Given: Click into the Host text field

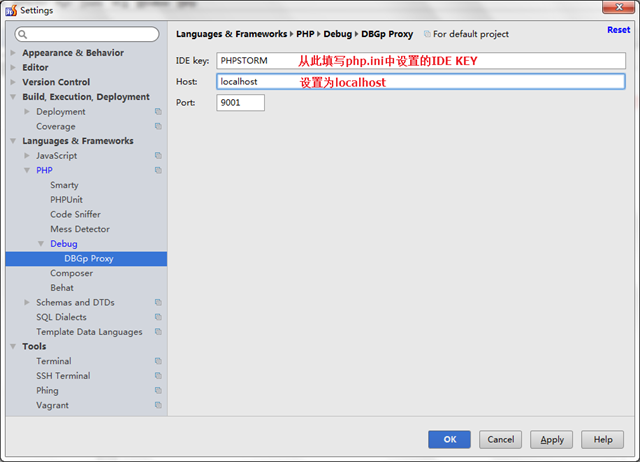Looking at the screenshot, I should [x=421, y=81].
